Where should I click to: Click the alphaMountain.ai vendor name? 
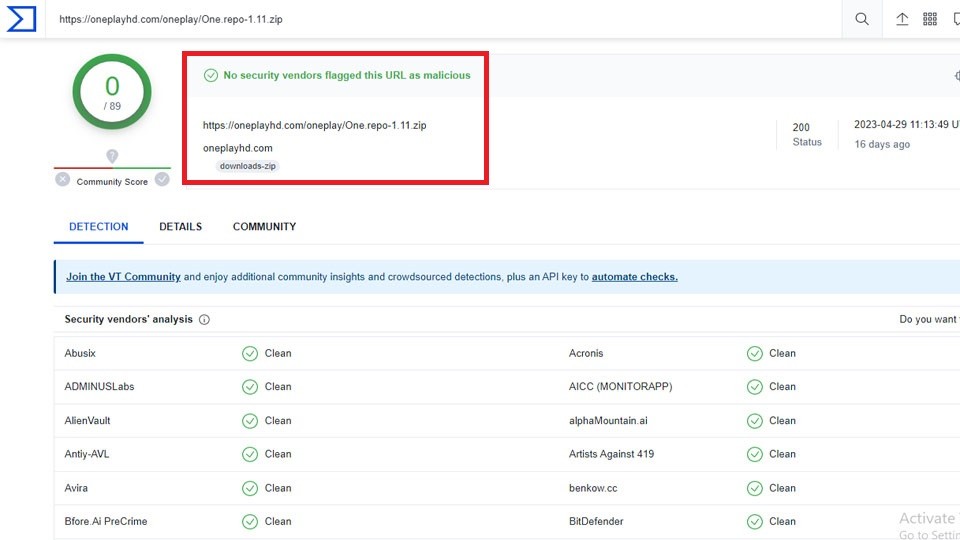pos(608,421)
